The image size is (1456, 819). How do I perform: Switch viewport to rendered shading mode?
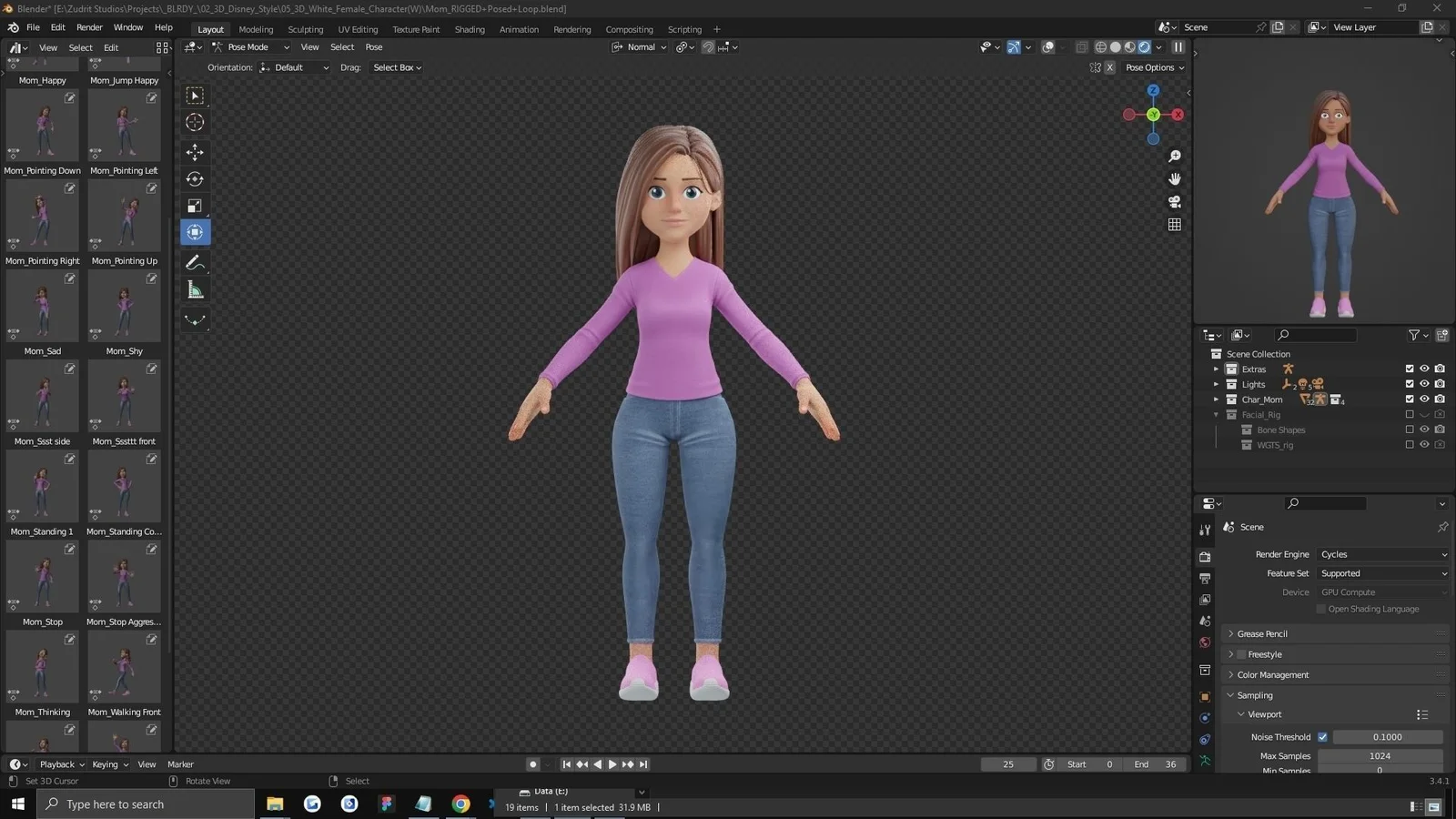[x=1143, y=46]
